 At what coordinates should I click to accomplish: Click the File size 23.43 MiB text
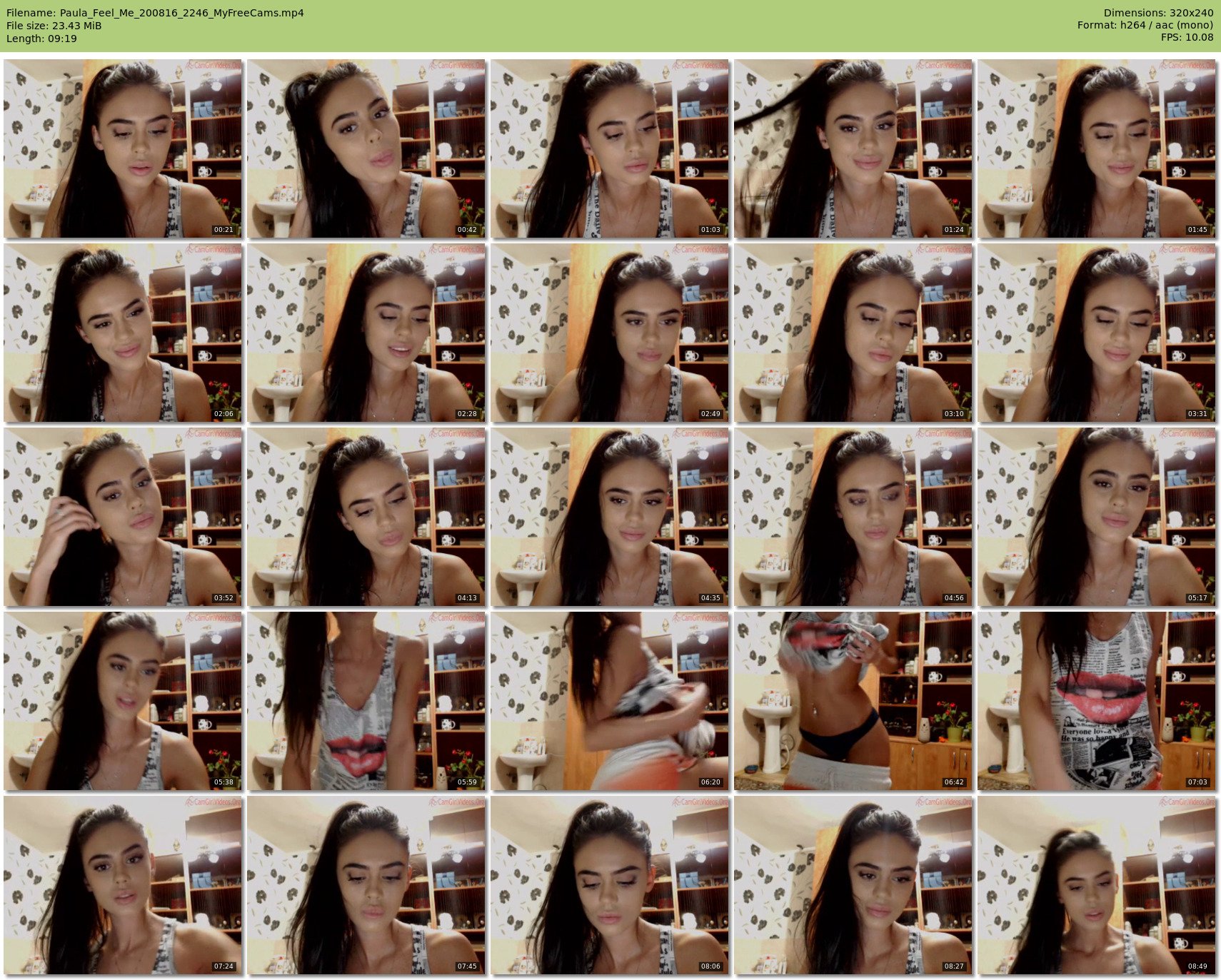pos(54,26)
